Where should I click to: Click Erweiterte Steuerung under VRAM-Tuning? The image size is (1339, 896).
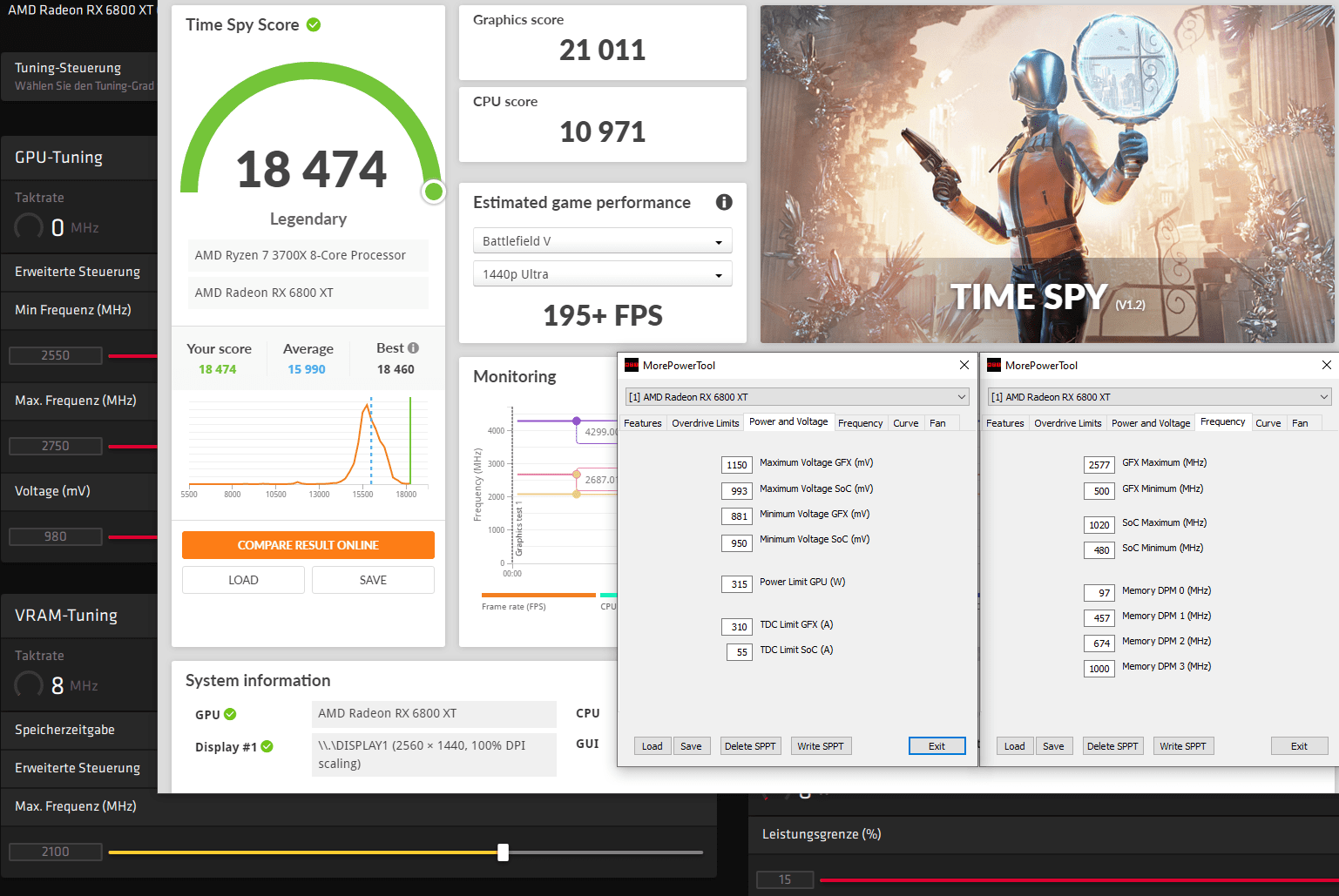(79, 768)
